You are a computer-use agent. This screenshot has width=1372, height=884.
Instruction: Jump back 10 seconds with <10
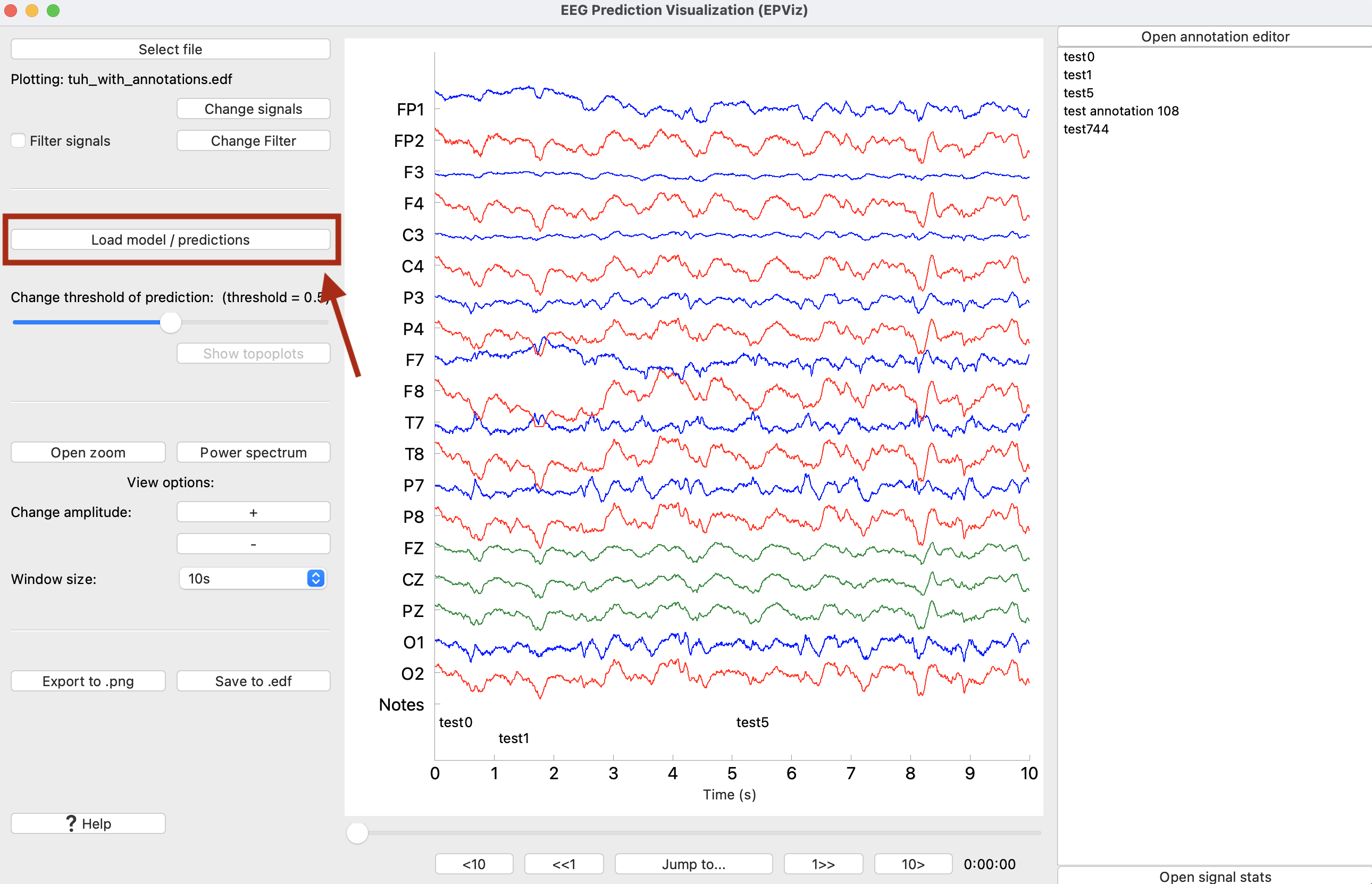474,864
